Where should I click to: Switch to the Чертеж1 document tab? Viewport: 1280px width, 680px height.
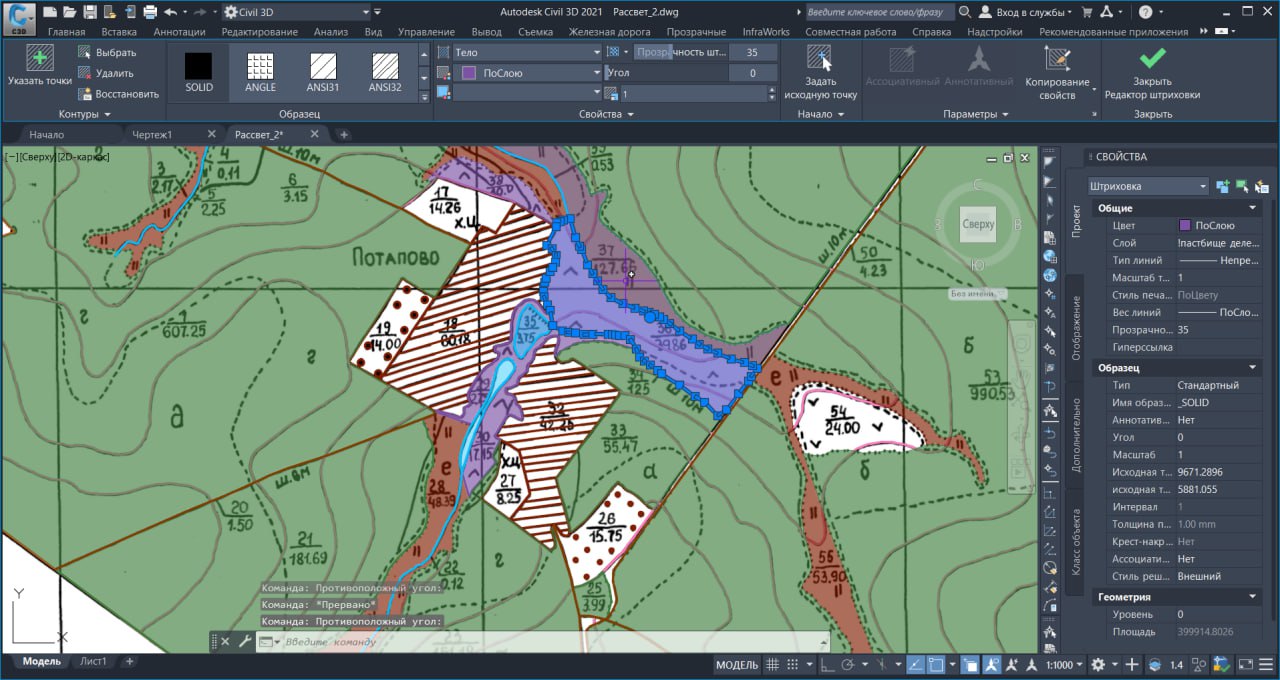[153, 134]
